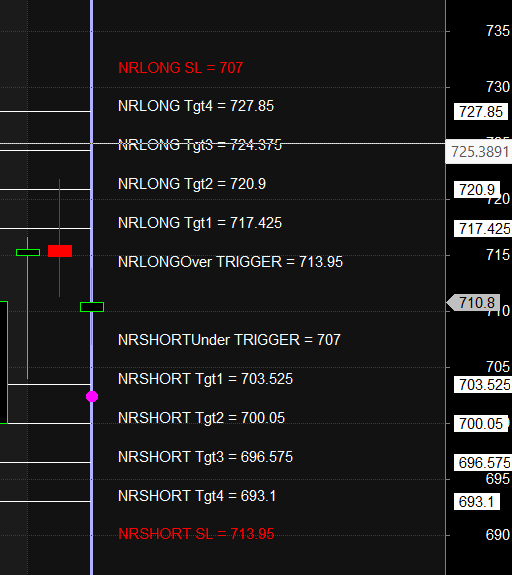Select the NRLONG Tgt4 = 727.85 text
This screenshot has width=512, height=575.
point(196,106)
